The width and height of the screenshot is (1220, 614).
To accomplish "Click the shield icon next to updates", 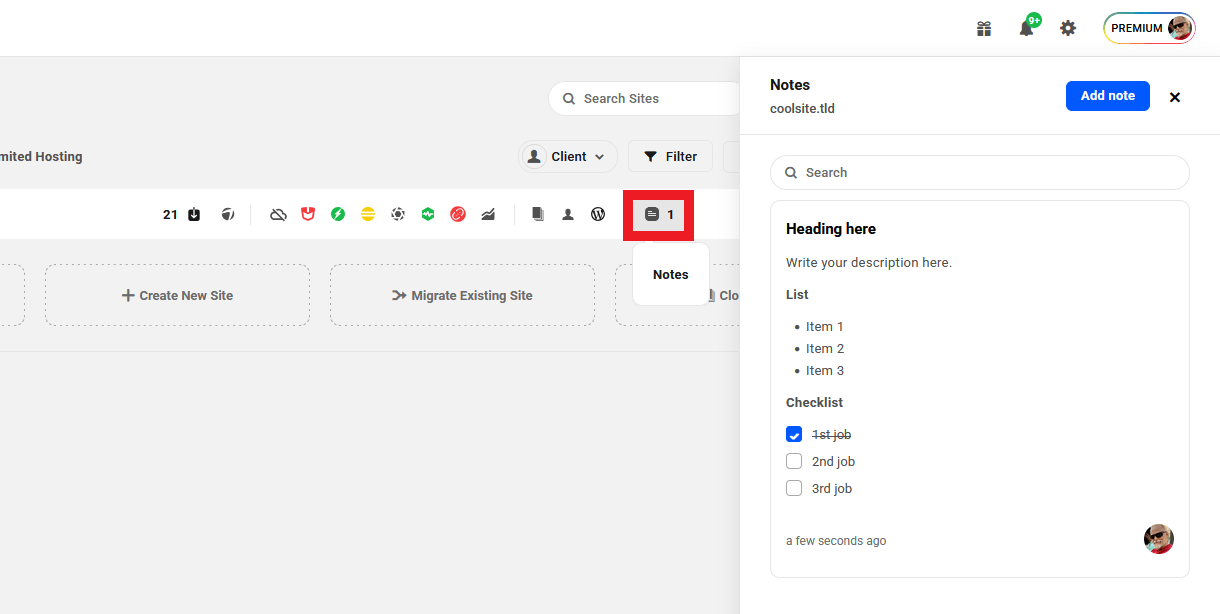I will (228, 214).
